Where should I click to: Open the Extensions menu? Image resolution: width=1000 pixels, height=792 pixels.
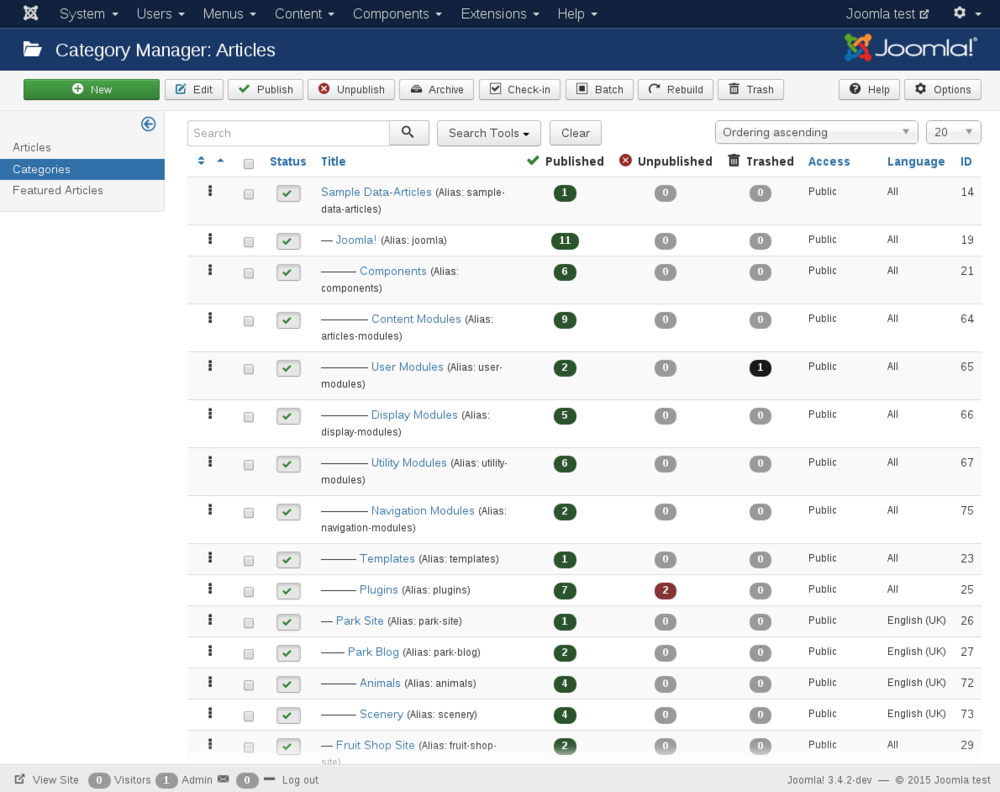click(499, 14)
